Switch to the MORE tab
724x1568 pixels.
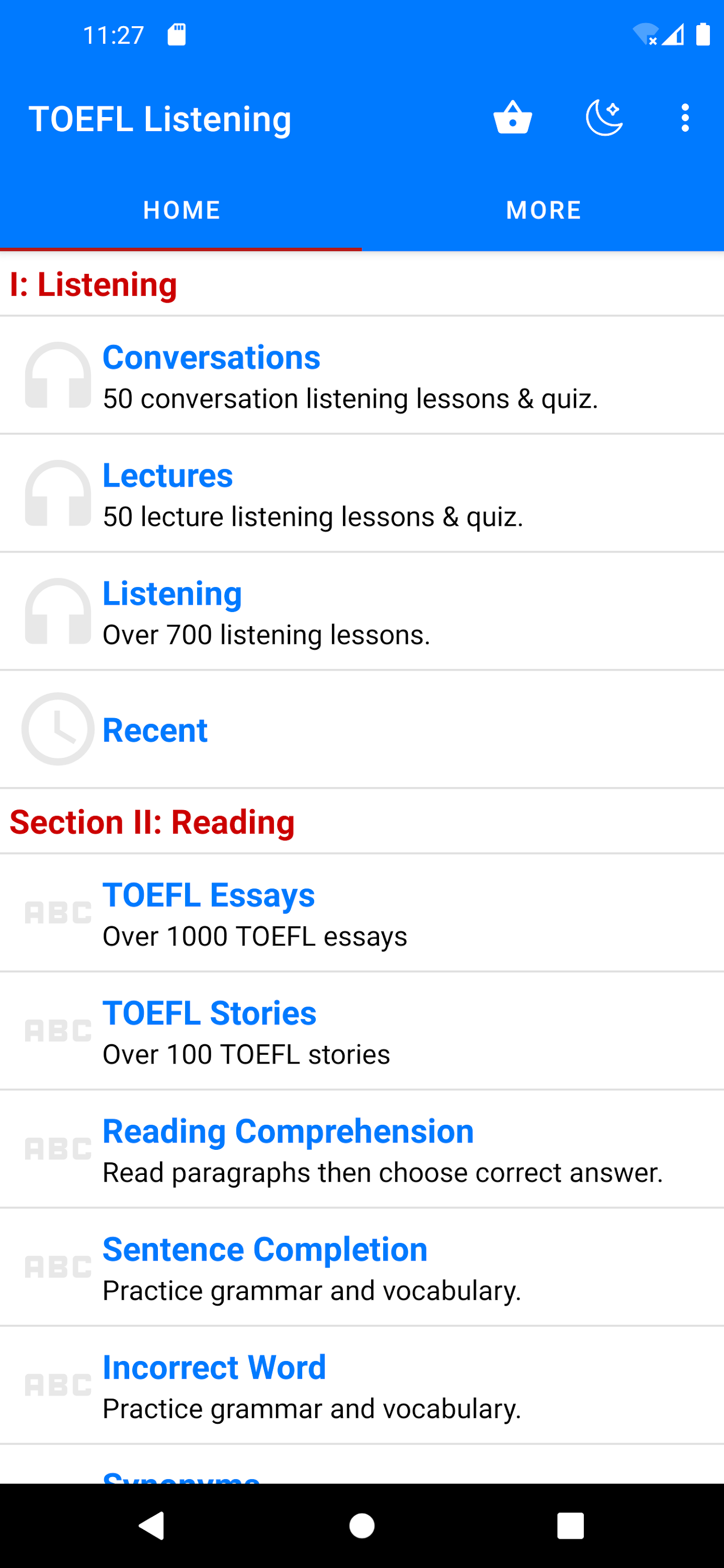[x=543, y=210]
